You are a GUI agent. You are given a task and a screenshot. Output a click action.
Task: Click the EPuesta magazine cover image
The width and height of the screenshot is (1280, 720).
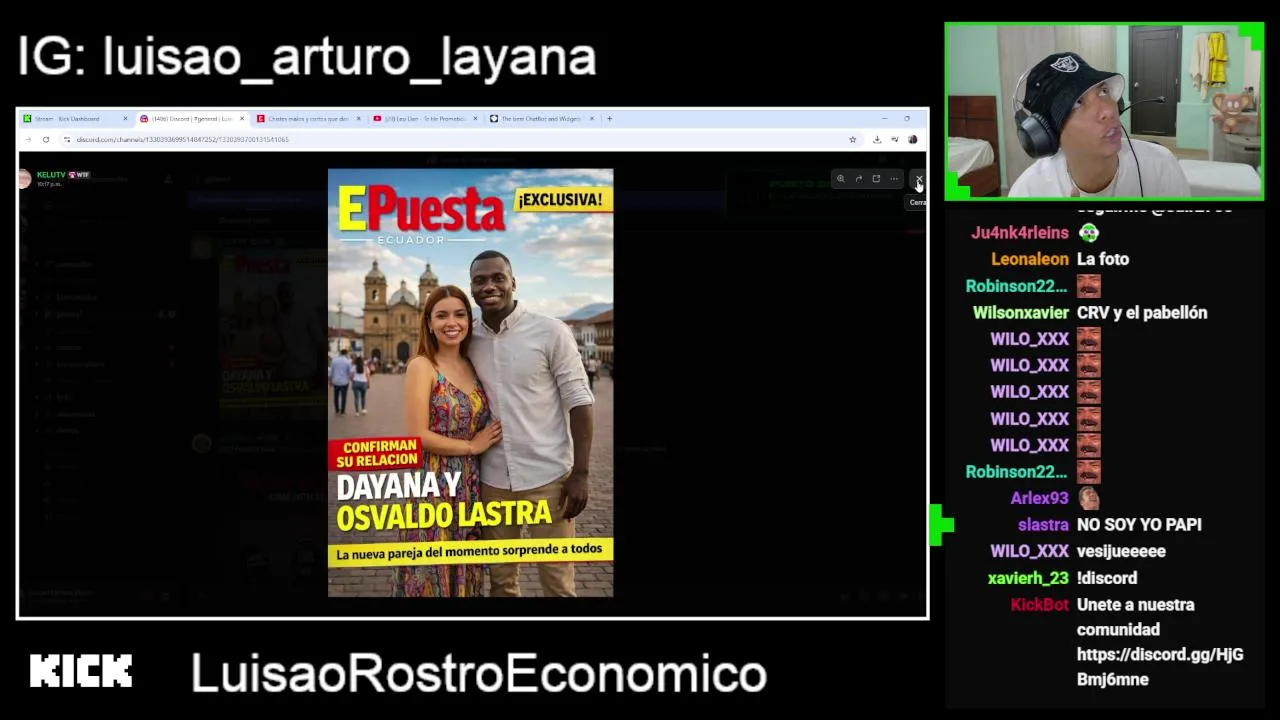pyautogui.click(x=470, y=383)
